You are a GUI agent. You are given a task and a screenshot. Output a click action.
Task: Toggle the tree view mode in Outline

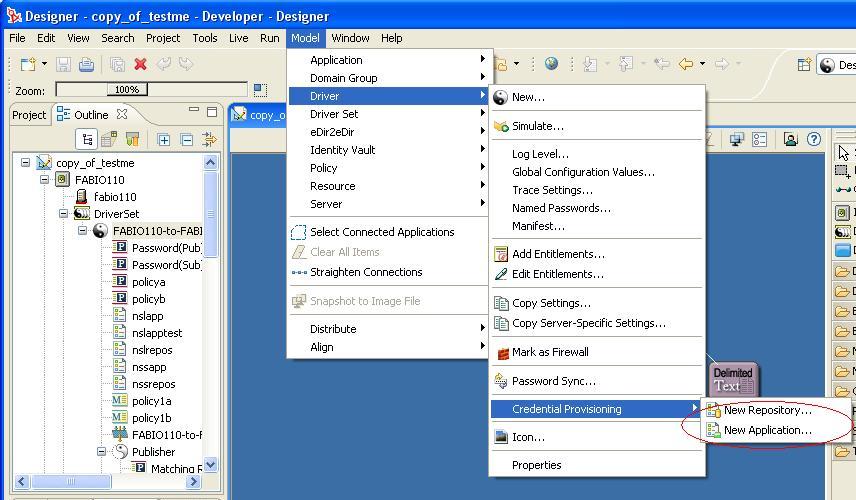(88, 139)
